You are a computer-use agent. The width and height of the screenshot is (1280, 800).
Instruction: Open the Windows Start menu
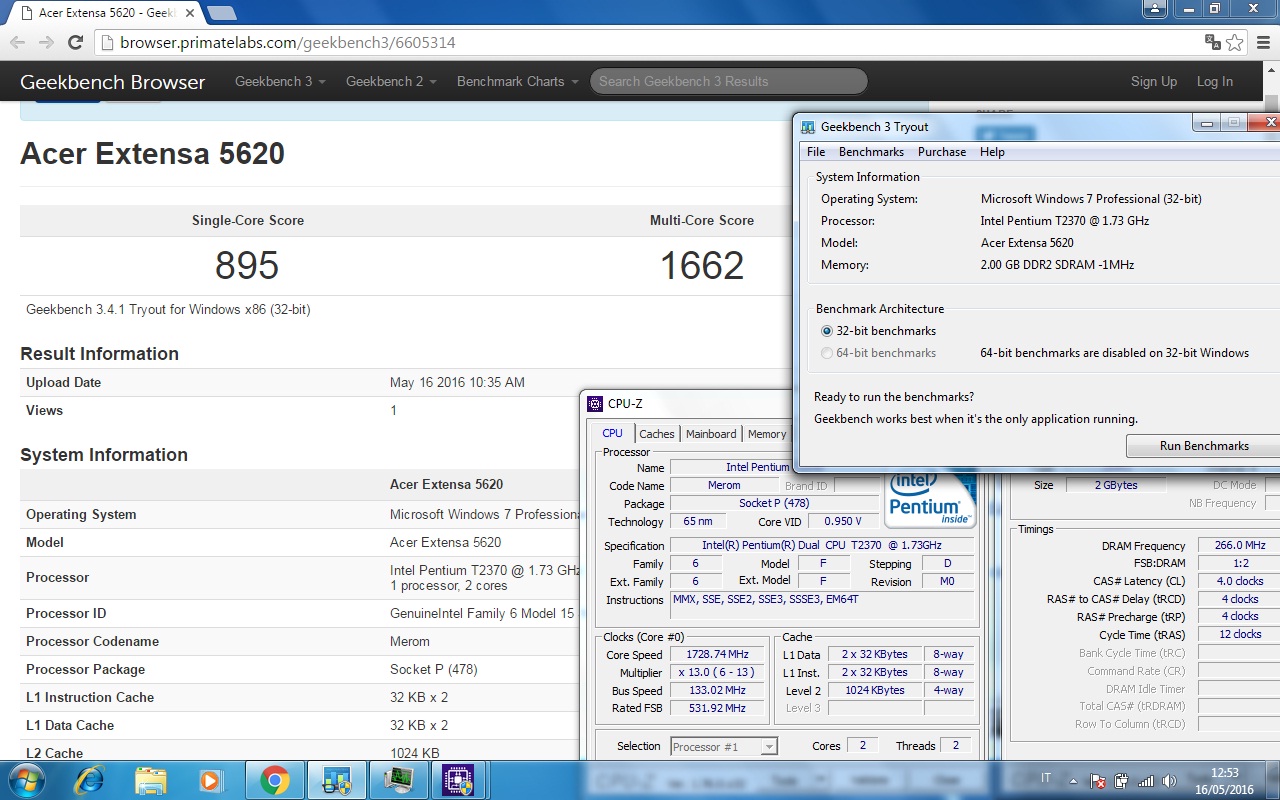(25, 779)
